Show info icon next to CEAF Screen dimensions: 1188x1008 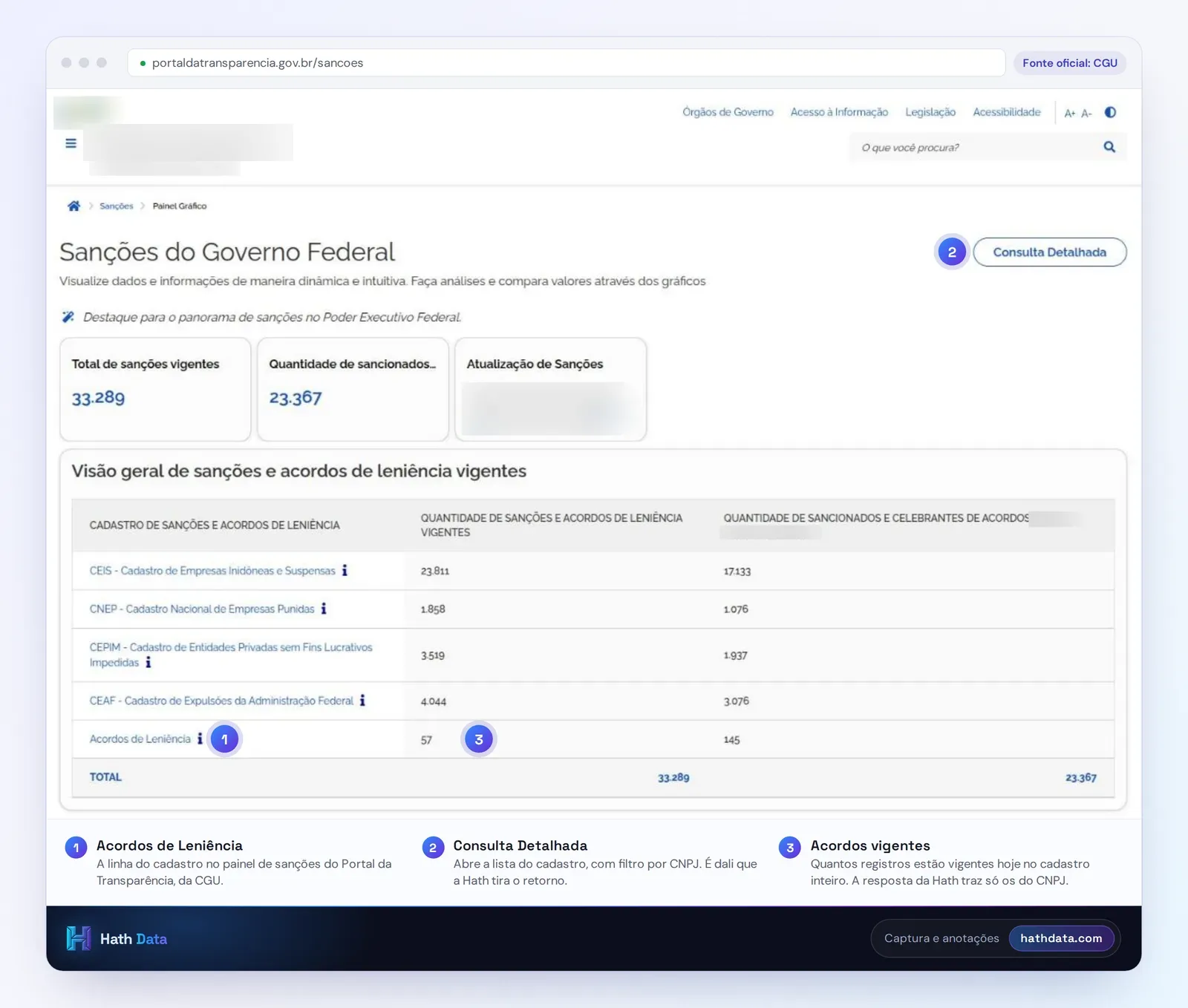(362, 700)
